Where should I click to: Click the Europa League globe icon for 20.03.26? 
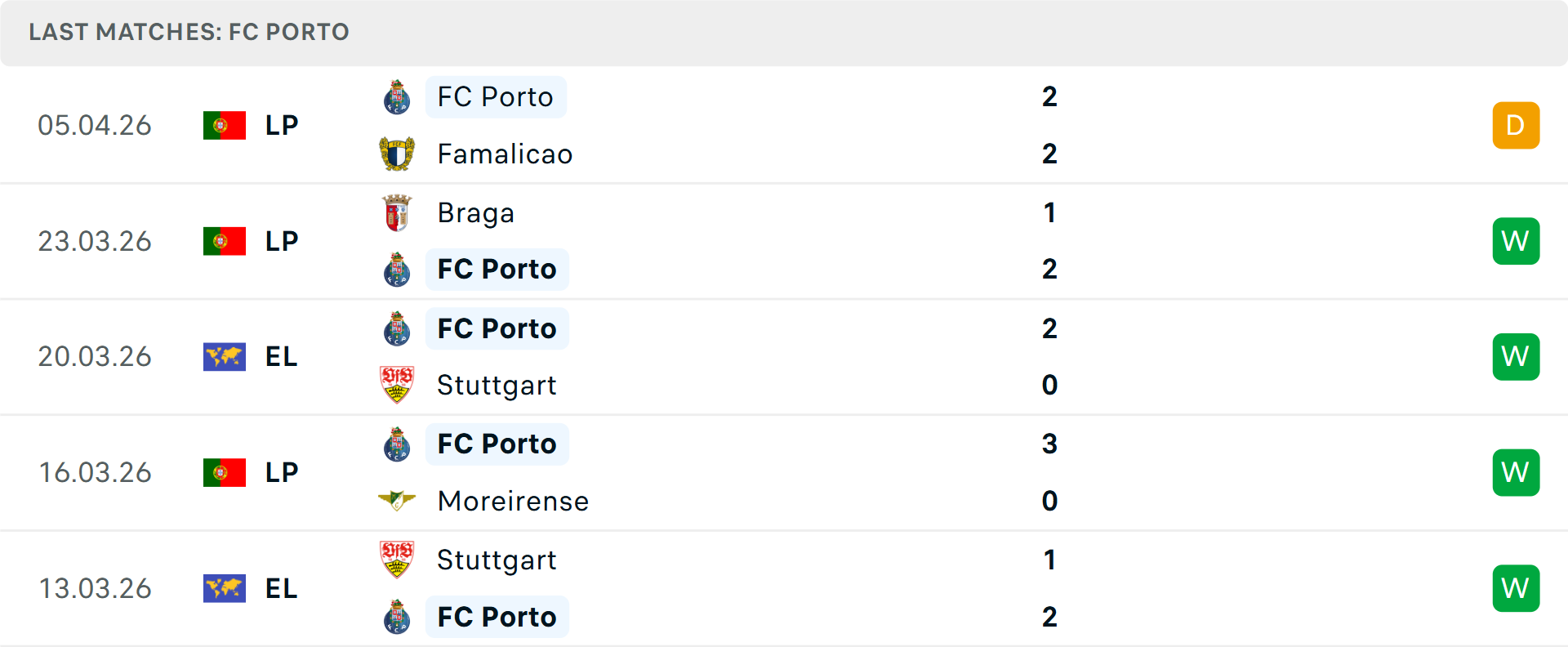(x=225, y=356)
